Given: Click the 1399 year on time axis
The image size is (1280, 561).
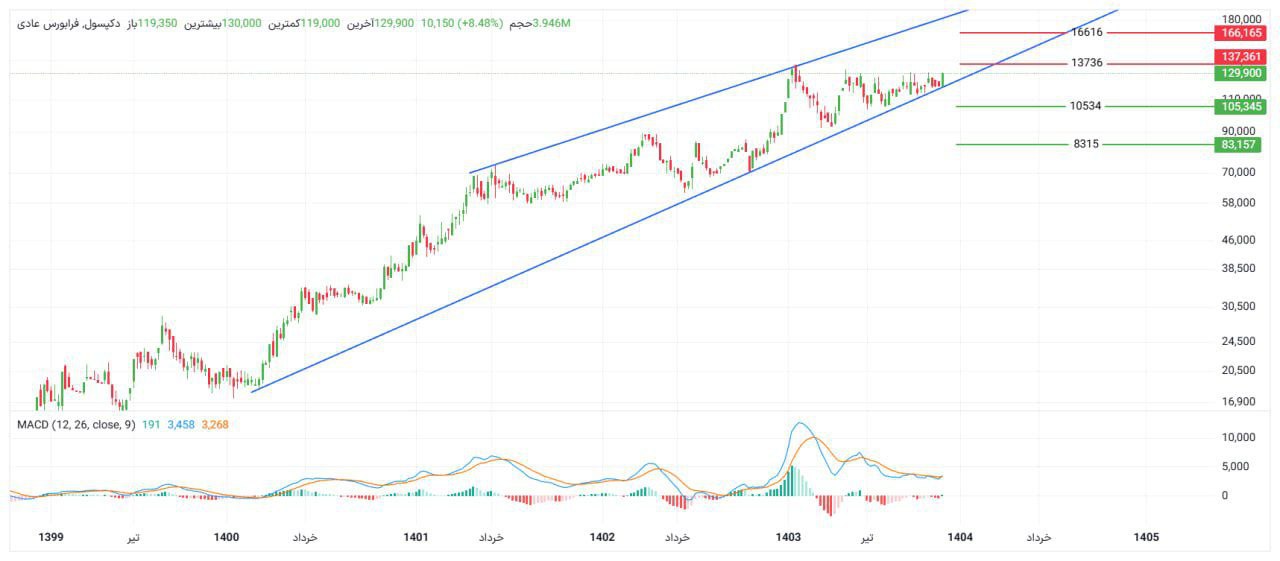Looking at the screenshot, I should click(x=50, y=537).
